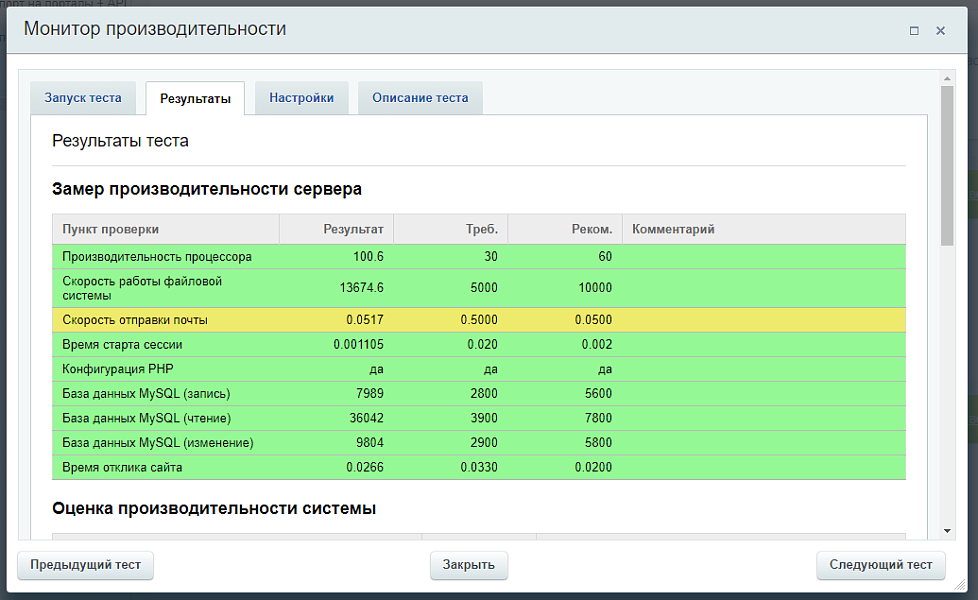Click the Закрыть button
Viewport: 978px width, 600px height.
pos(469,565)
